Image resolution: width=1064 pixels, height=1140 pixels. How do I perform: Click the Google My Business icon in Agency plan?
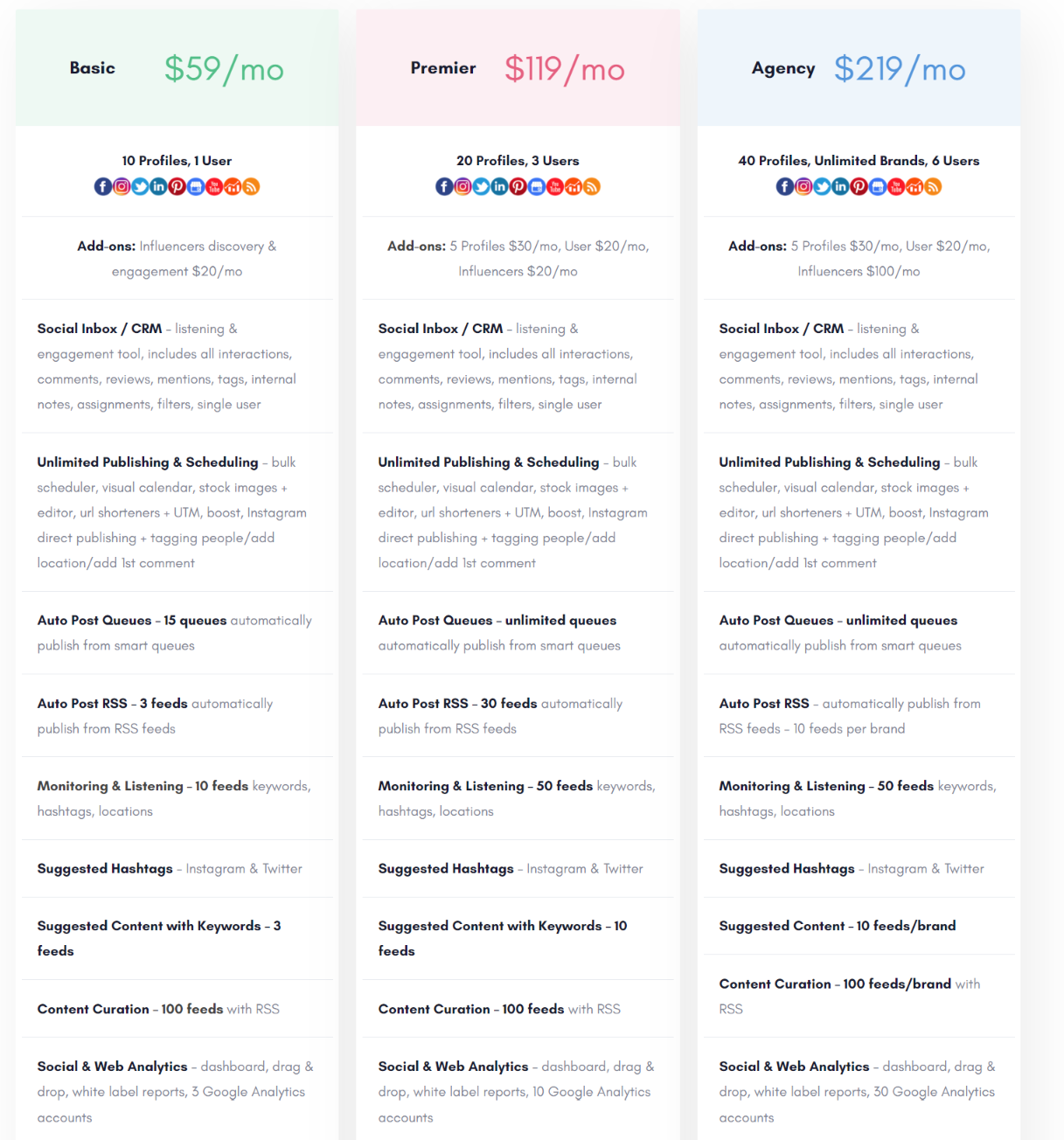tap(877, 186)
